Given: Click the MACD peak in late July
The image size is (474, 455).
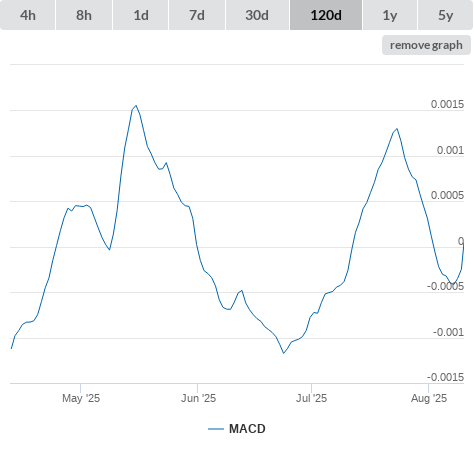Looking at the screenshot, I should [397, 129].
